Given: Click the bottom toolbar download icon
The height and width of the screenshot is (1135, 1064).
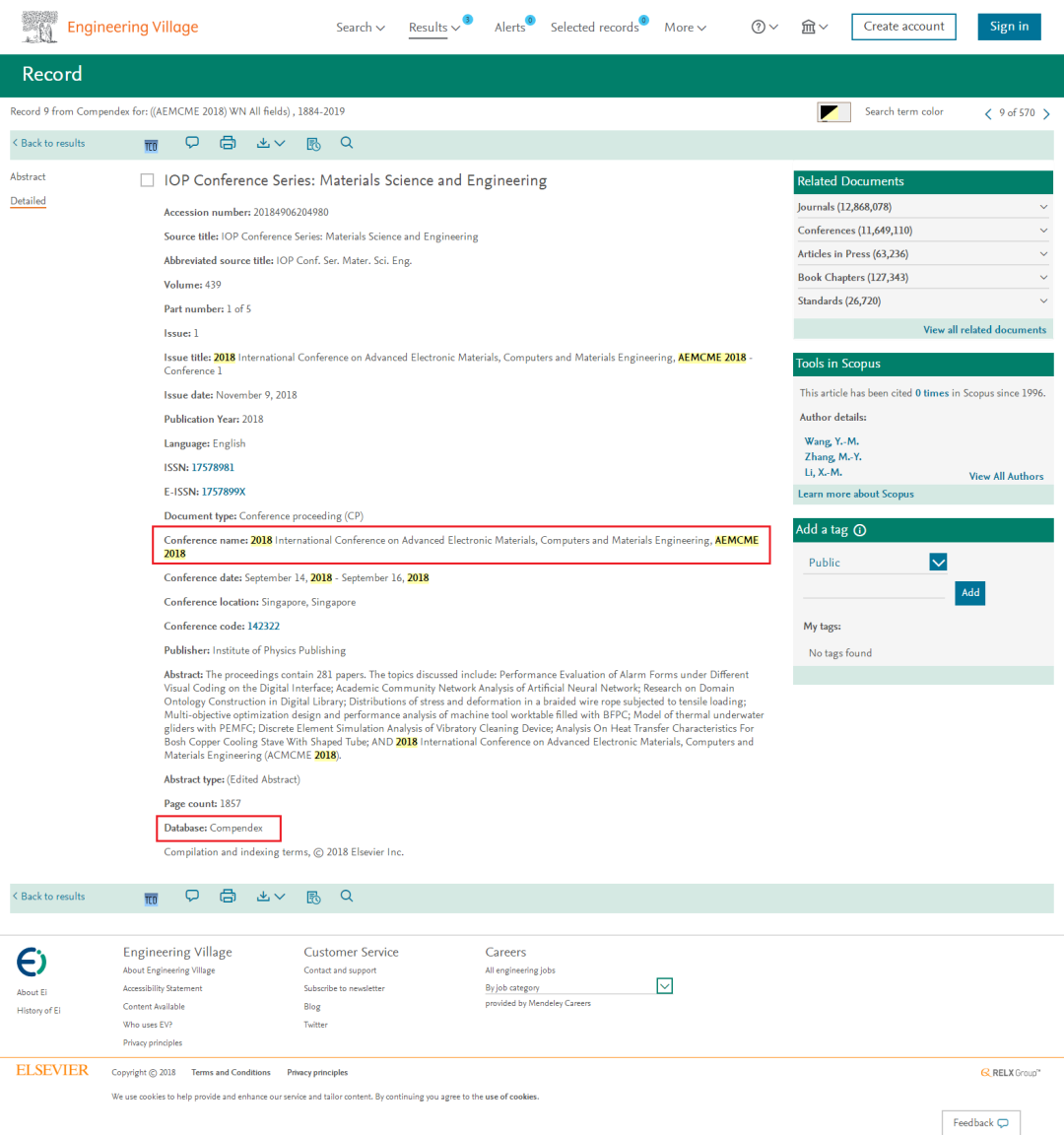Looking at the screenshot, I should pos(271,897).
